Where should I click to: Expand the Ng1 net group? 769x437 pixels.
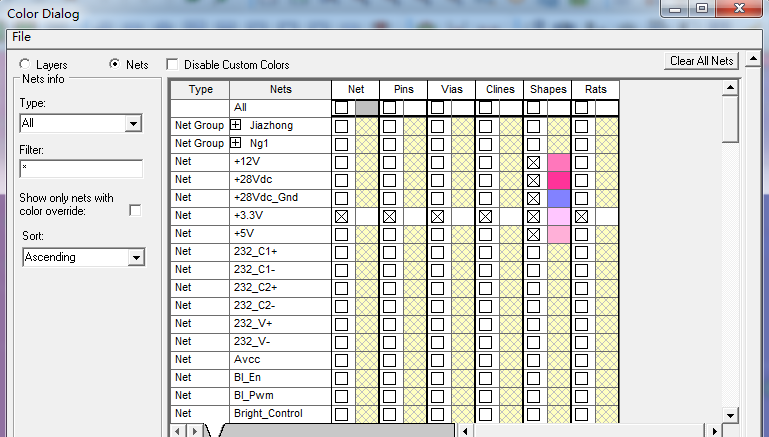point(236,143)
